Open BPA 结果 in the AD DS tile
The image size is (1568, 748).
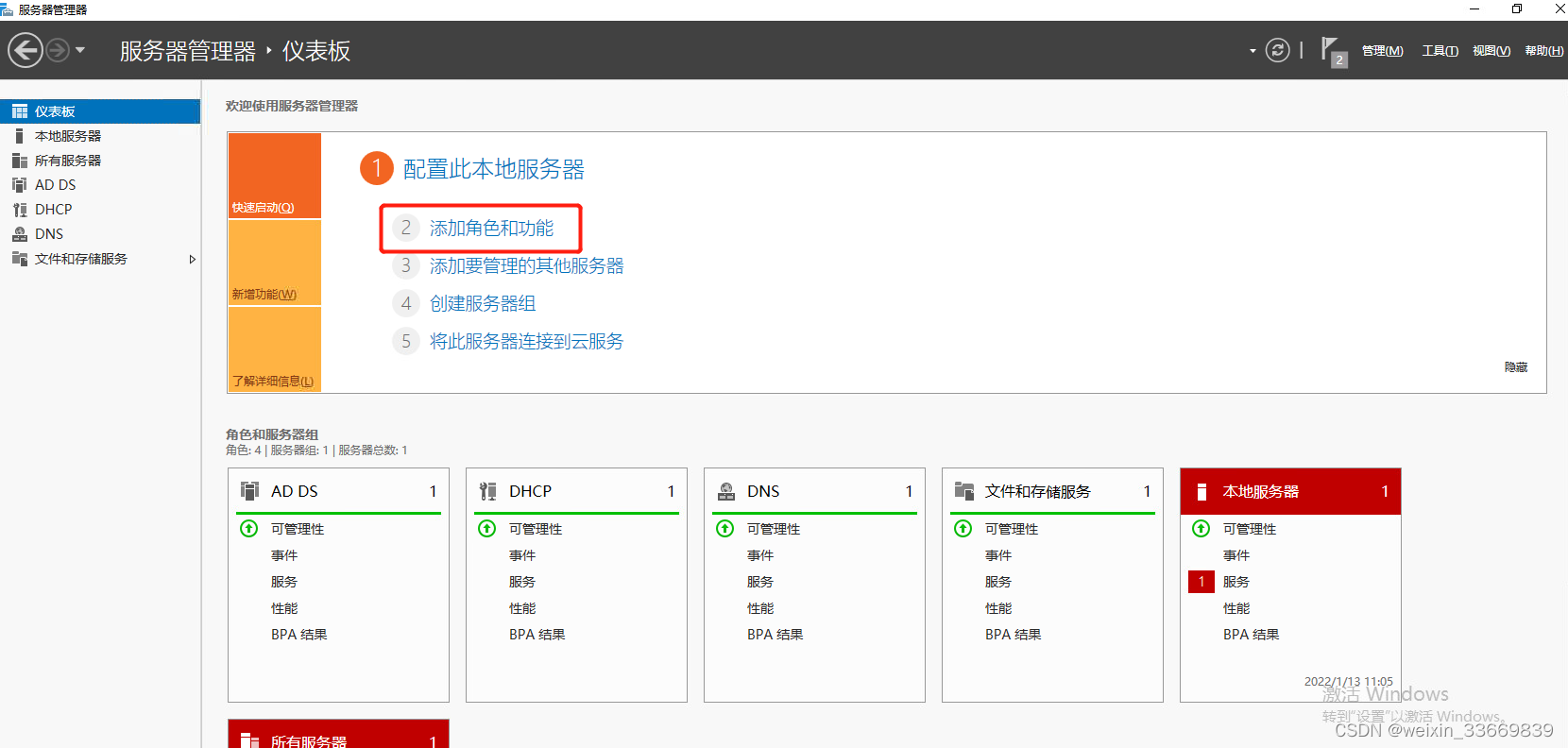299,635
